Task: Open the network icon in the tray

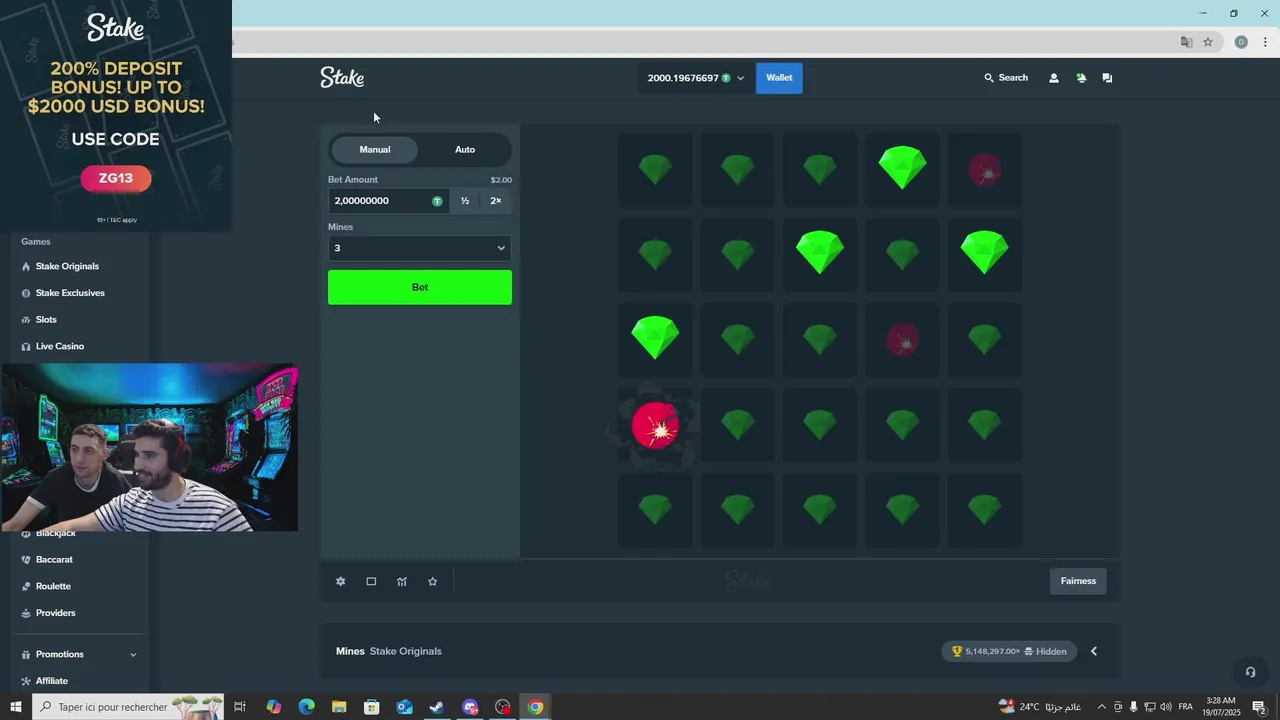Action: coord(1150,707)
